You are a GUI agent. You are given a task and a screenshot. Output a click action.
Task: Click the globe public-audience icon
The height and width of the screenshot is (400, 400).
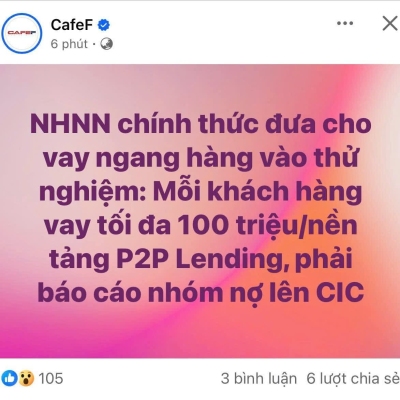point(106,44)
